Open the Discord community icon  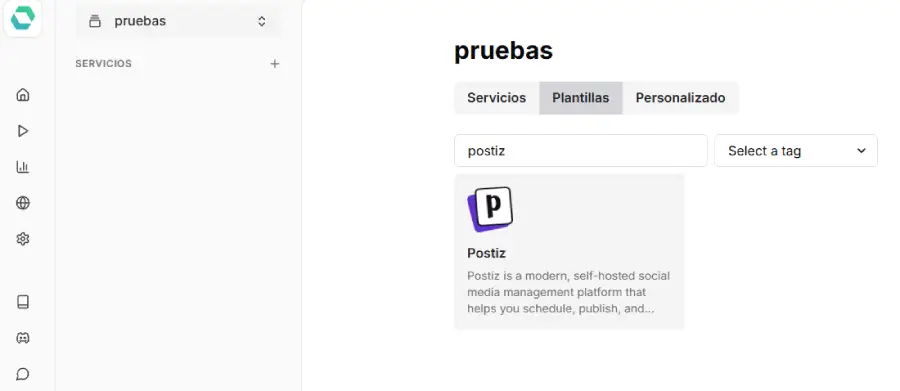[22, 338]
